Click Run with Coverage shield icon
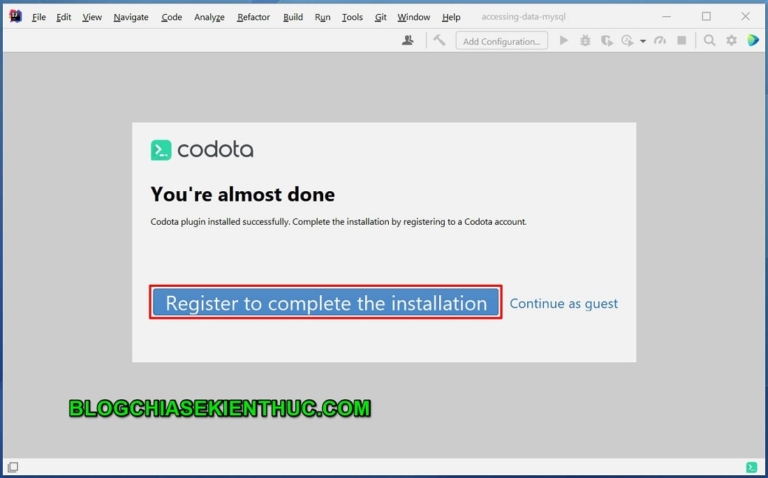Screen dimensions: 768x478 606,41
